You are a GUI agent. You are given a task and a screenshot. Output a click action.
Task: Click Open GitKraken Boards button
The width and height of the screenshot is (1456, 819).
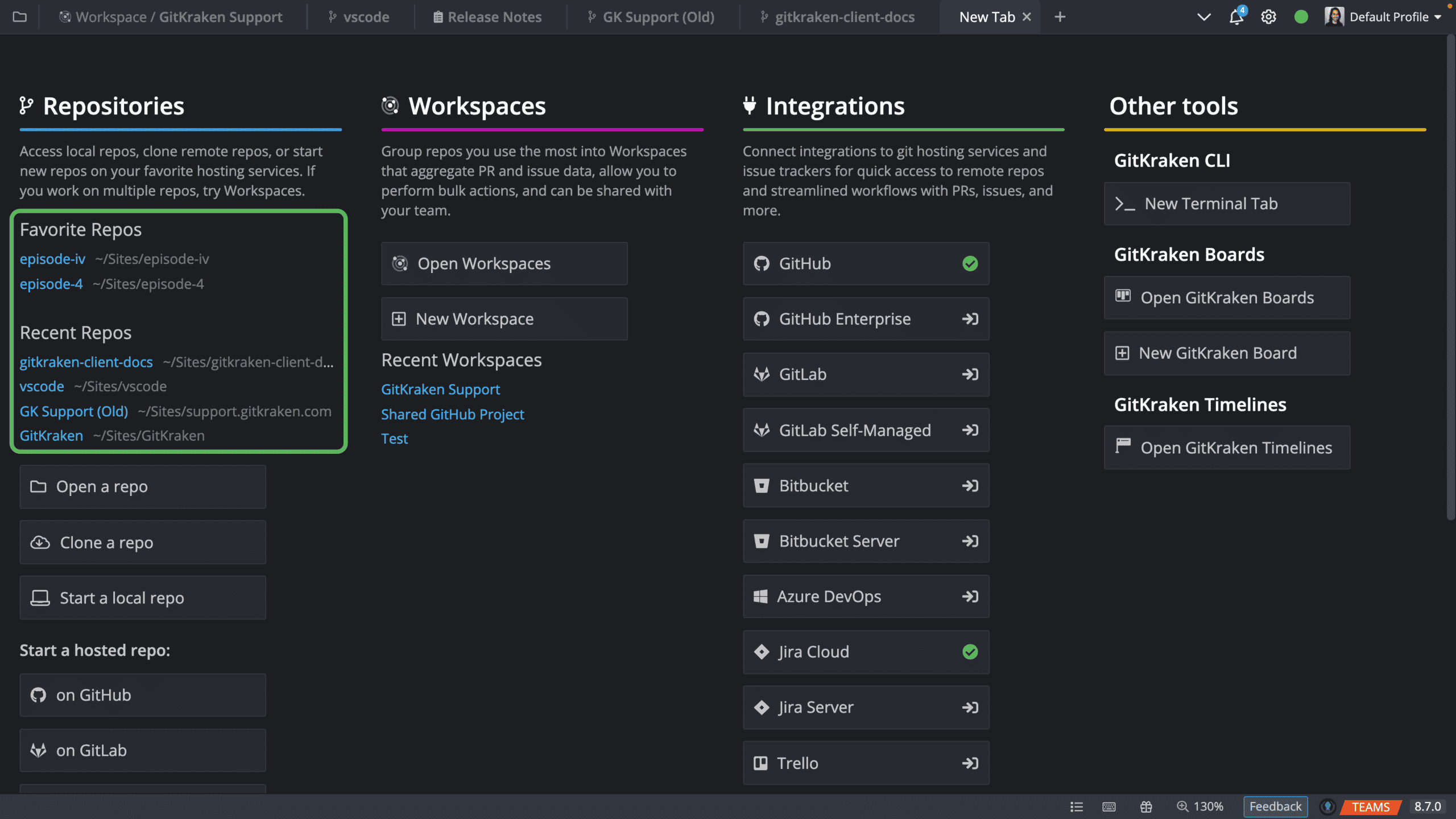(x=1227, y=298)
